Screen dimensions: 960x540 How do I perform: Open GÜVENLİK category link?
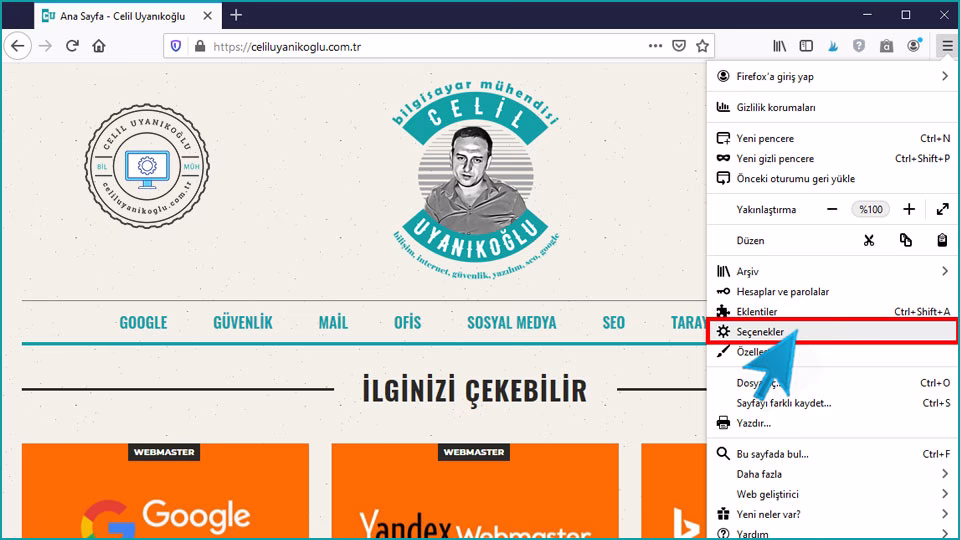242,323
